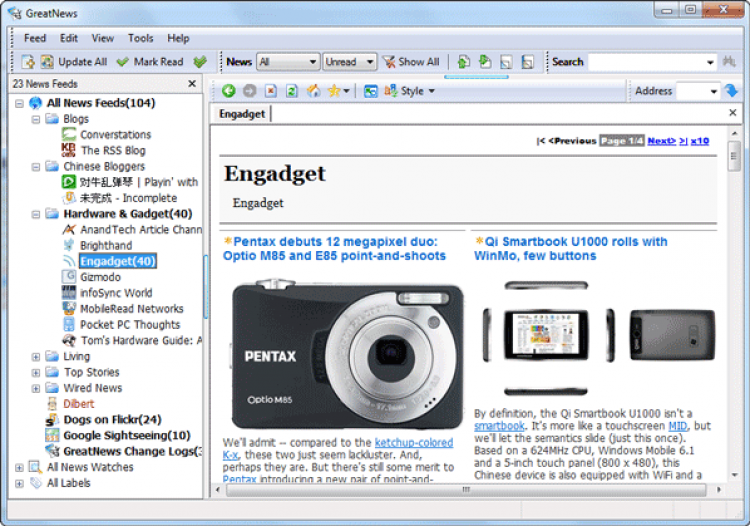Click Mark Read button

pos(150,62)
